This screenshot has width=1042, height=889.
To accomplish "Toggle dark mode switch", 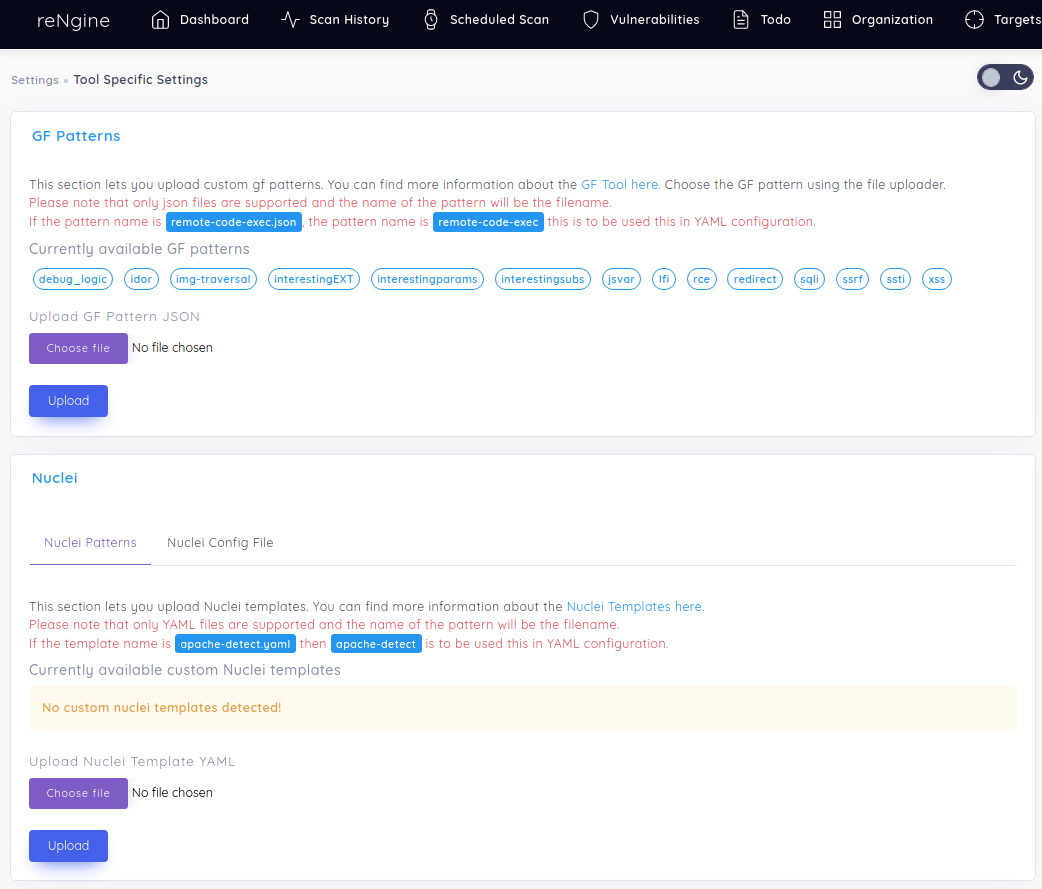I will pos(1005,78).
